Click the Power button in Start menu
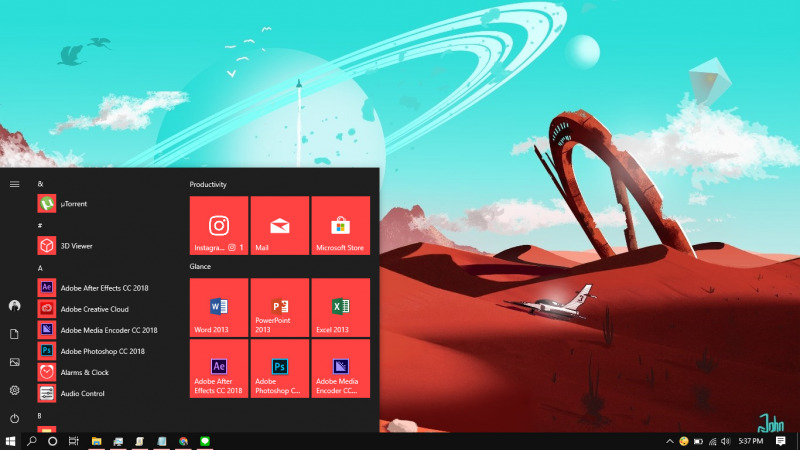 point(14,418)
